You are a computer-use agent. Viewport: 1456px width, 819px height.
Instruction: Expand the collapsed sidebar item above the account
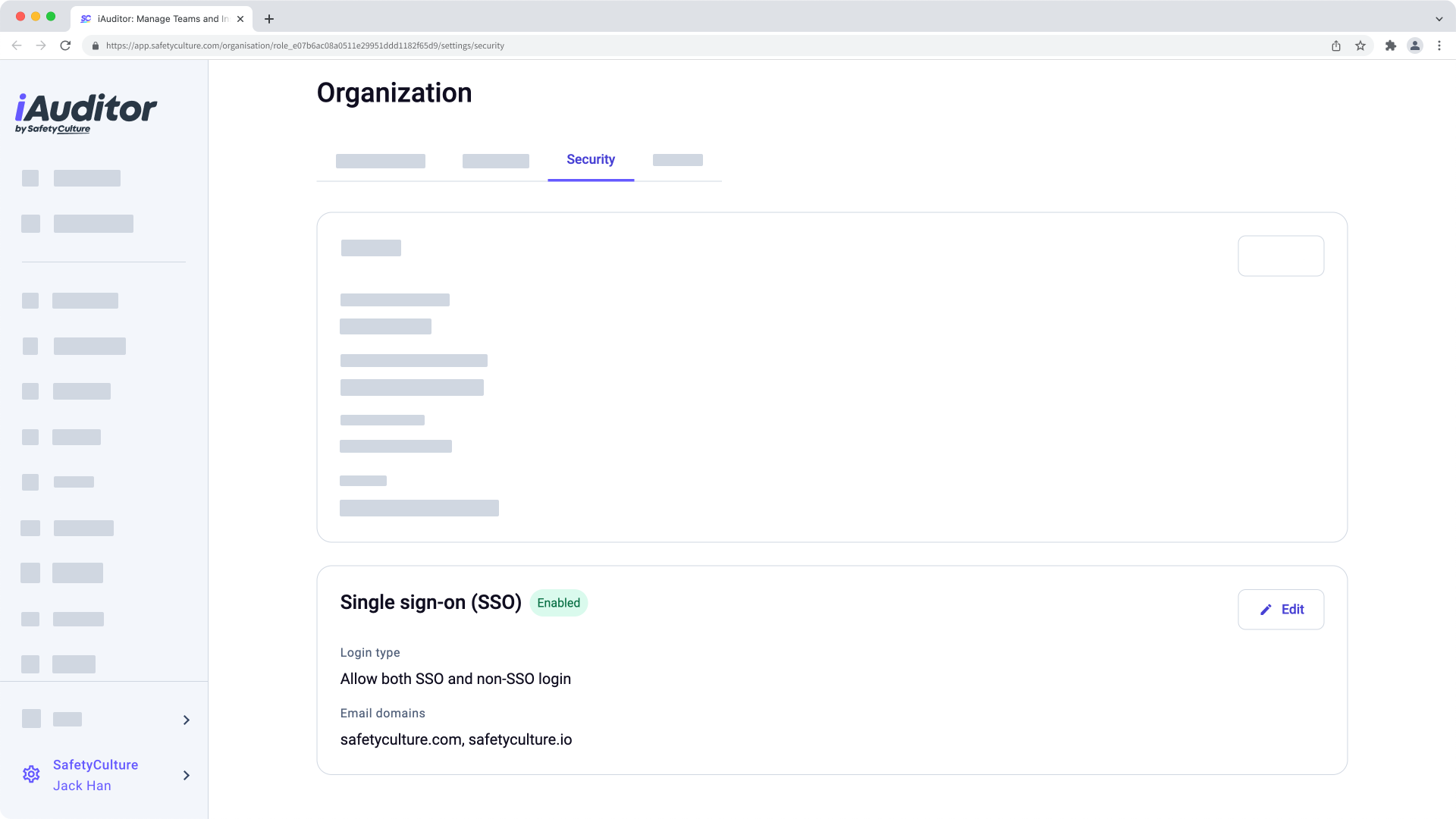pyautogui.click(x=187, y=719)
